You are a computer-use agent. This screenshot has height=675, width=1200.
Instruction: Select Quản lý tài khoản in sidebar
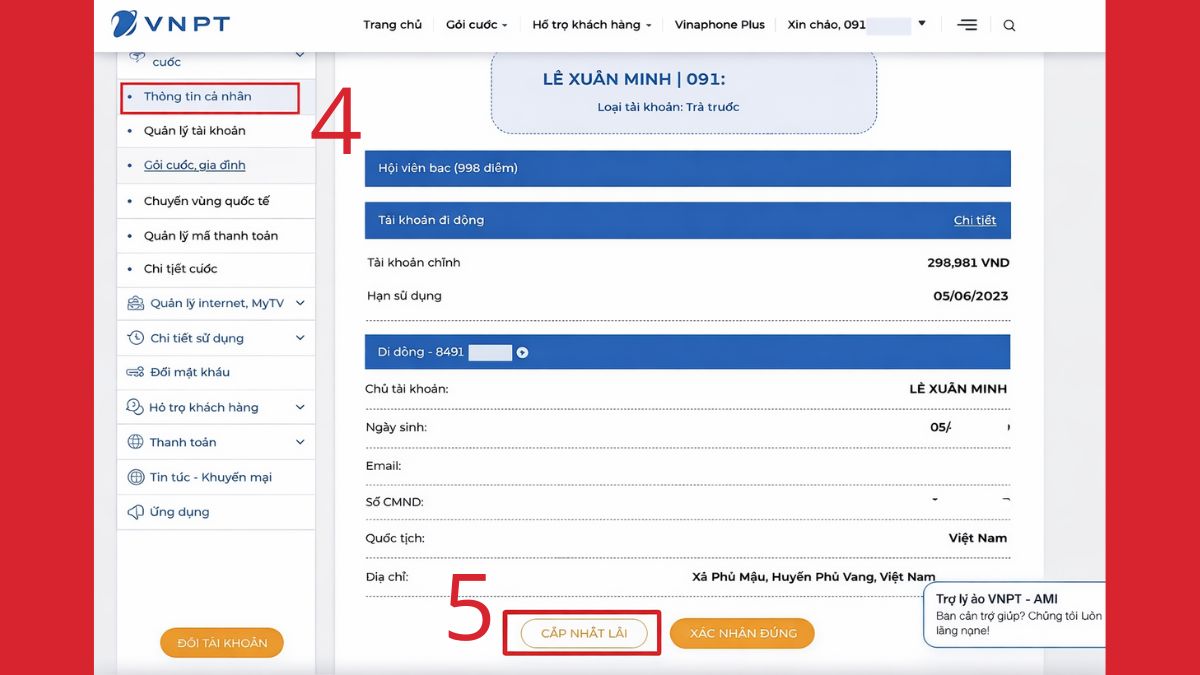tap(194, 130)
